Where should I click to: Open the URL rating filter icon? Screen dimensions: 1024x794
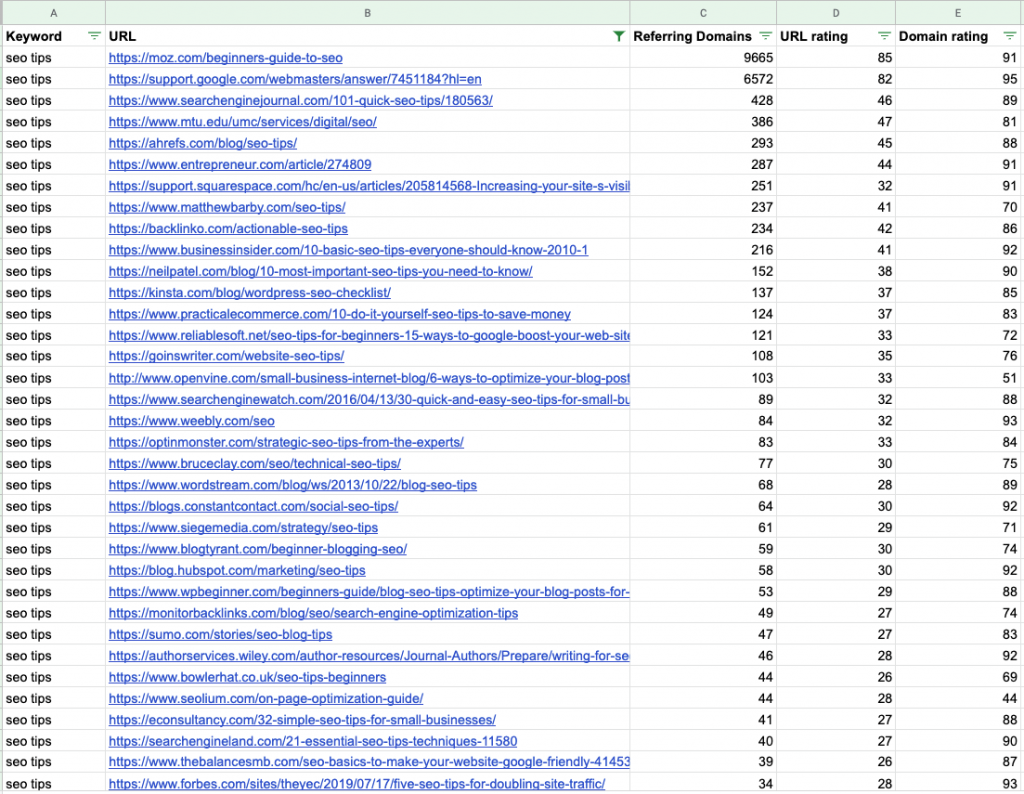(x=884, y=36)
